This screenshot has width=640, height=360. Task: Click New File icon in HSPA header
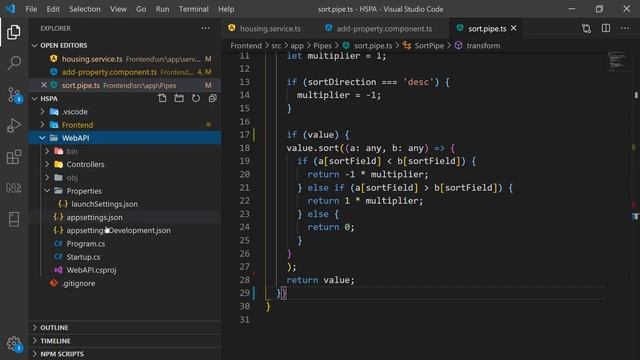click(x=162, y=98)
